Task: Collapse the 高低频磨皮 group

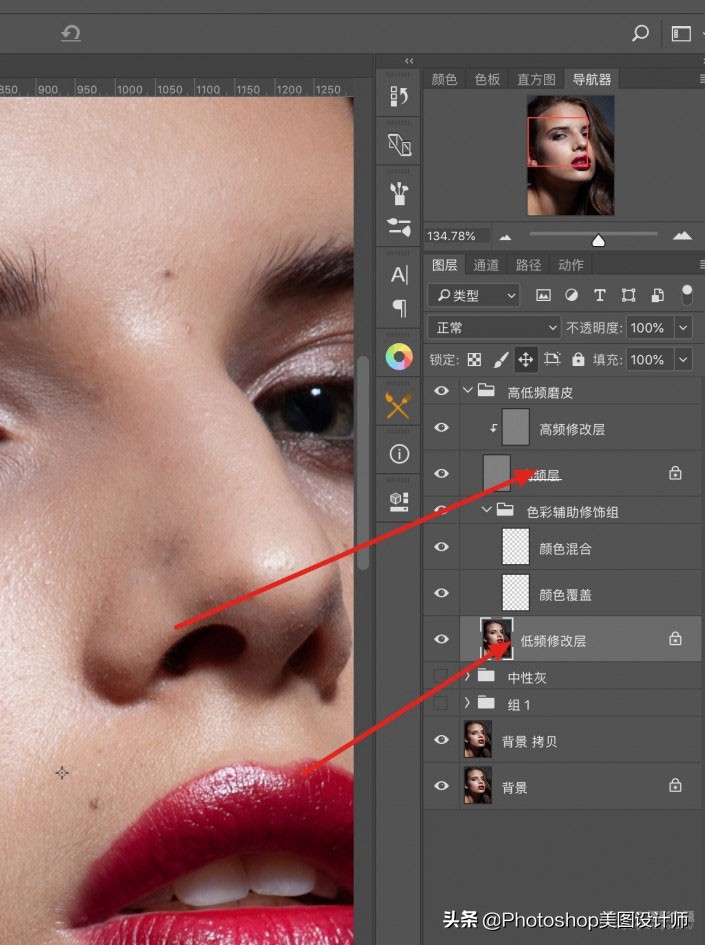Action: pos(467,392)
